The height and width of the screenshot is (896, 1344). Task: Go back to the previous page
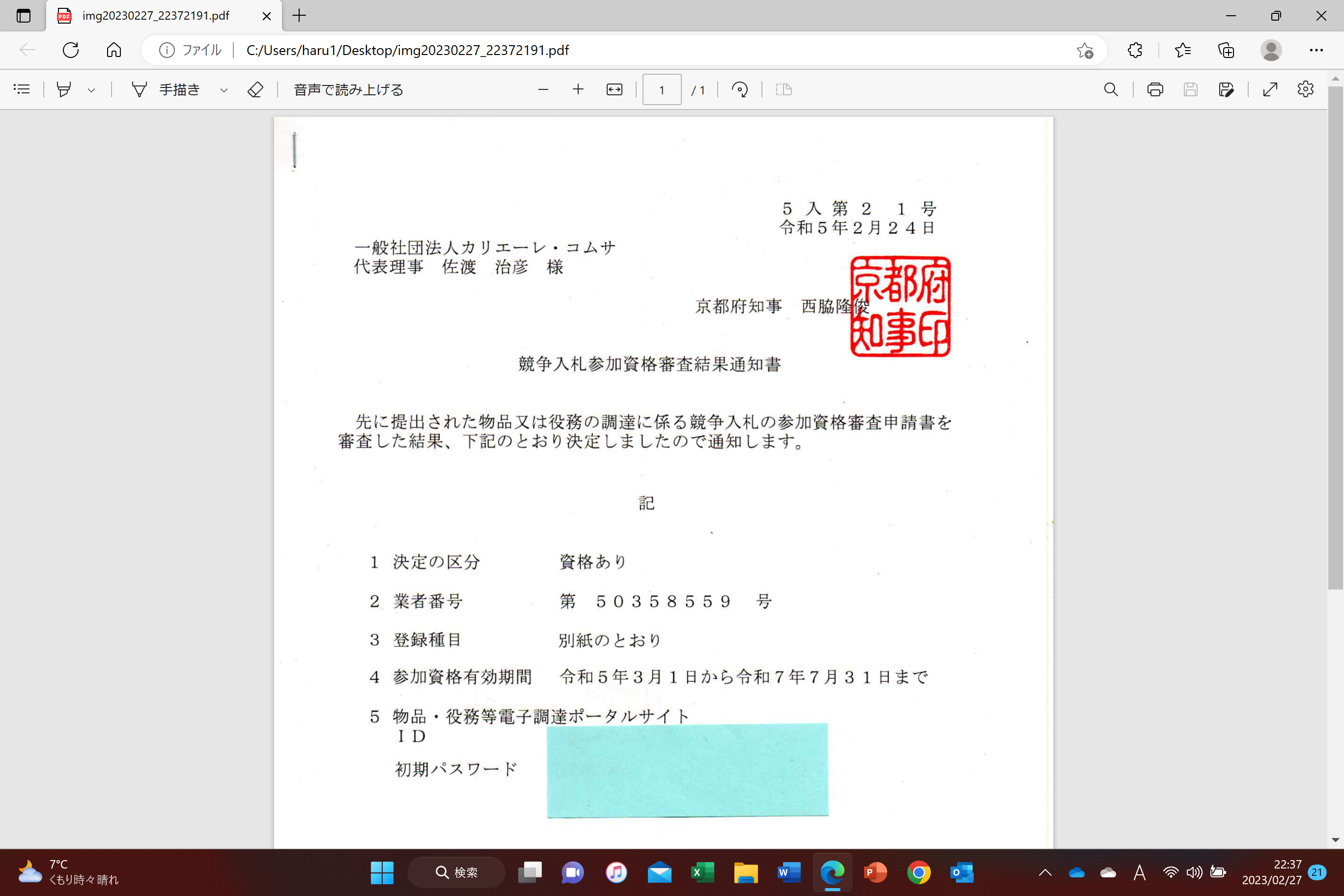(28, 50)
